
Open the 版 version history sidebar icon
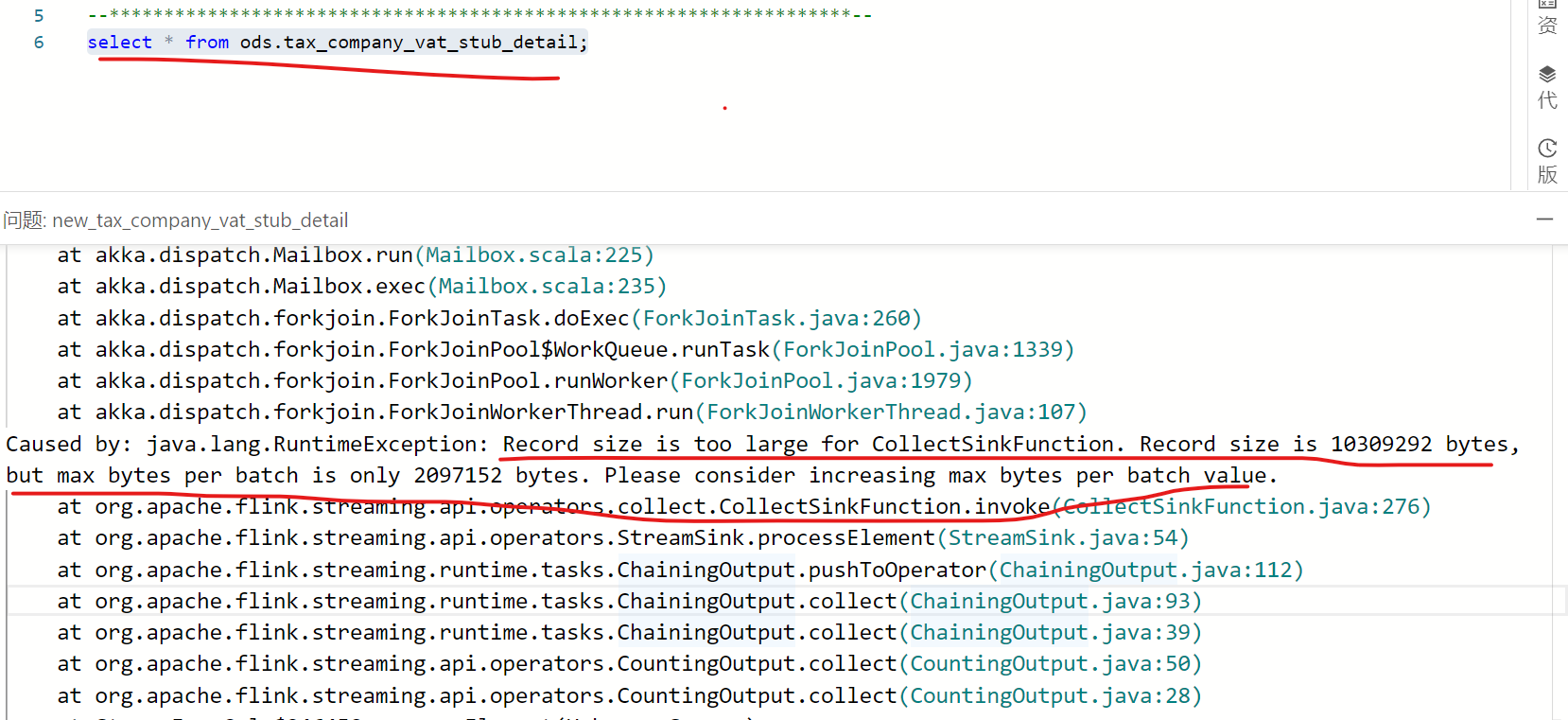click(1547, 162)
